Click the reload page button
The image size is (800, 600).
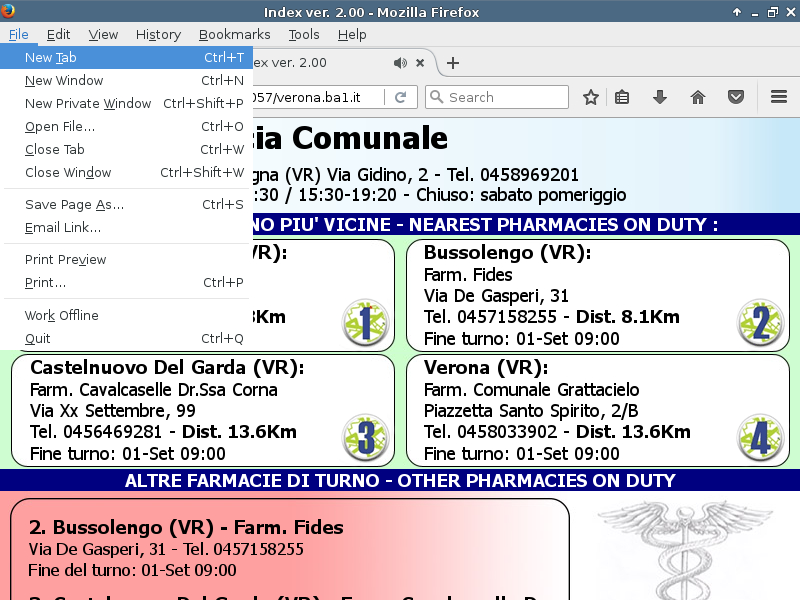400,97
